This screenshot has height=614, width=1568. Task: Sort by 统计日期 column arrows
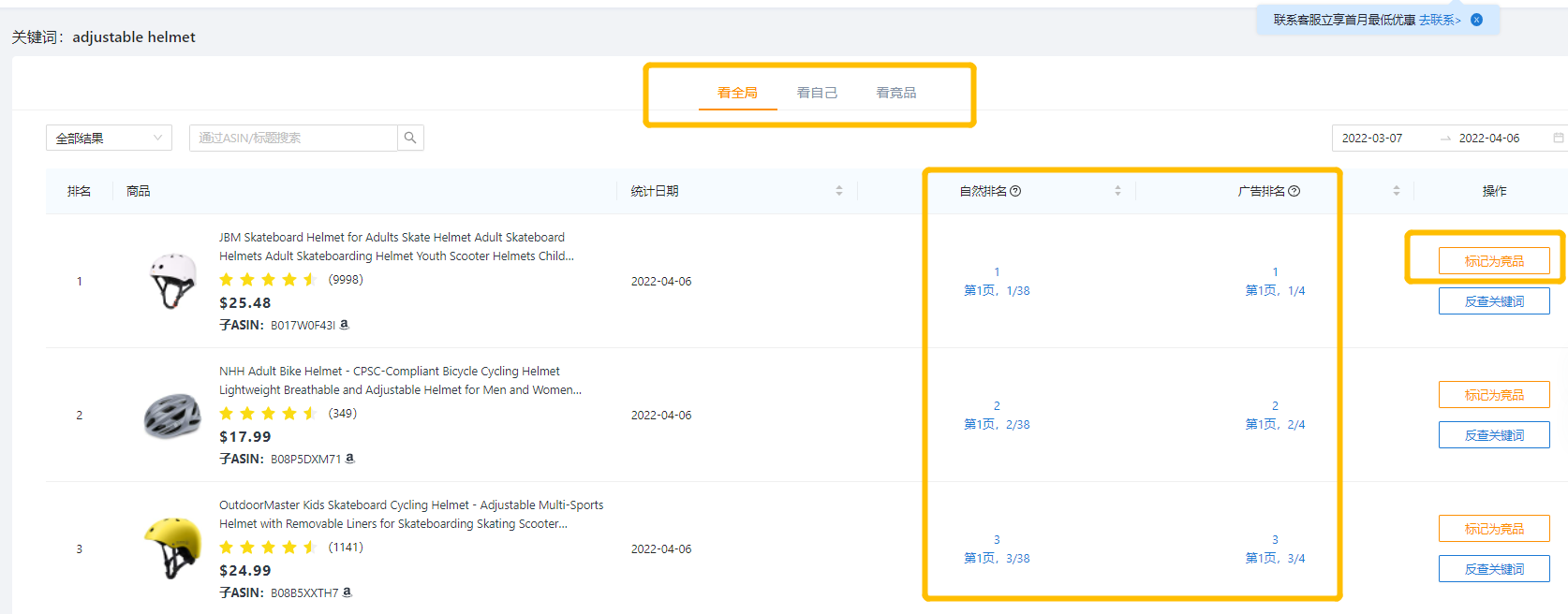(x=839, y=191)
